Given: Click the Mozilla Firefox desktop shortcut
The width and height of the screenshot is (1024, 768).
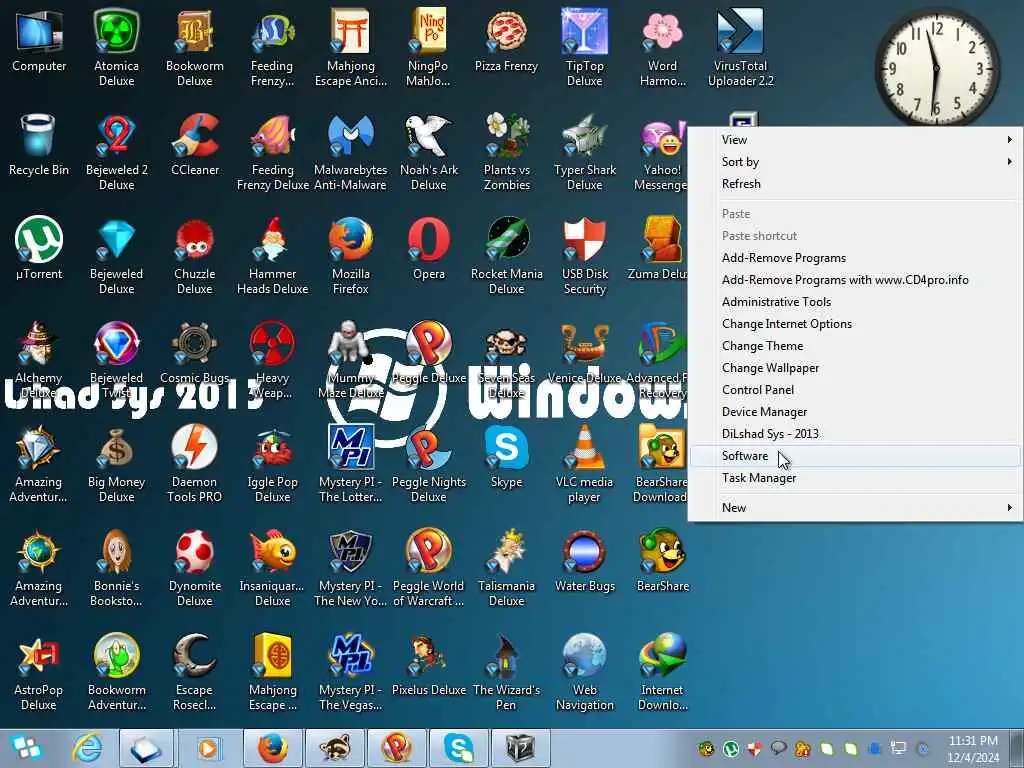Looking at the screenshot, I should (351, 255).
